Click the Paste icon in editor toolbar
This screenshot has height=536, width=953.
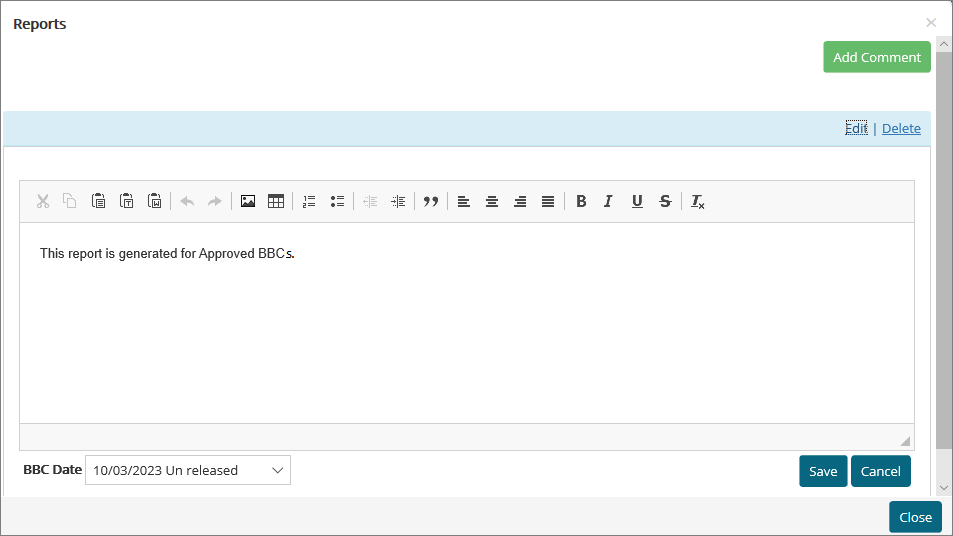98,201
